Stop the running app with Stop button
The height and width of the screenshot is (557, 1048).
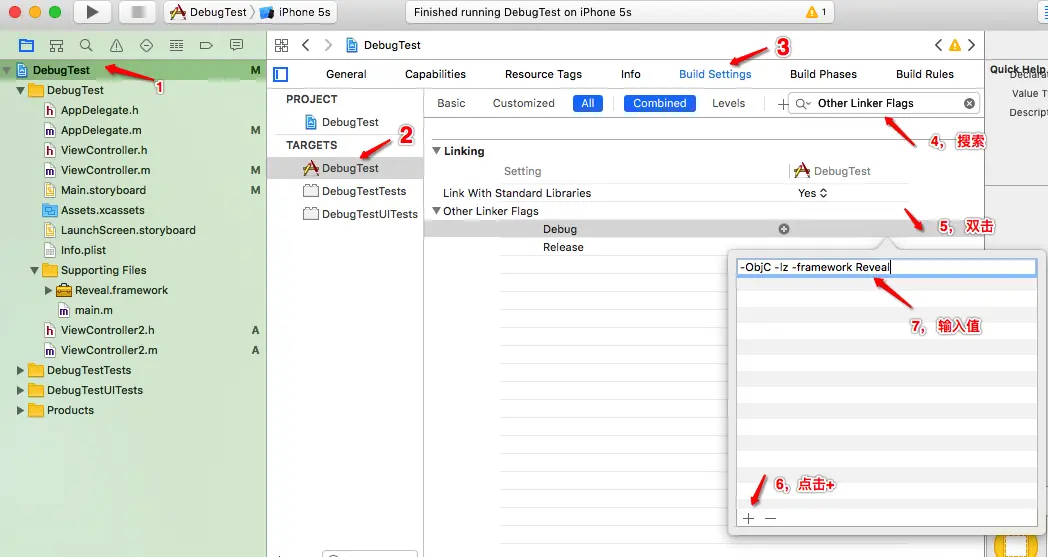[138, 12]
